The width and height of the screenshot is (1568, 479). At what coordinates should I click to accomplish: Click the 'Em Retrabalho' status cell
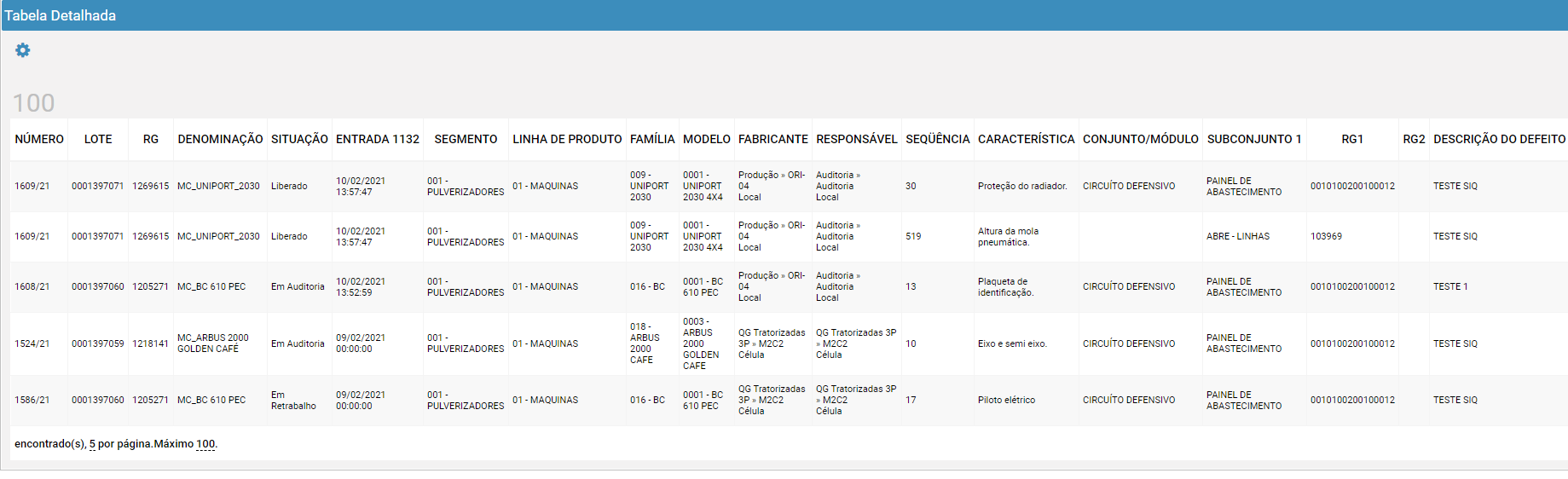[293, 401]
